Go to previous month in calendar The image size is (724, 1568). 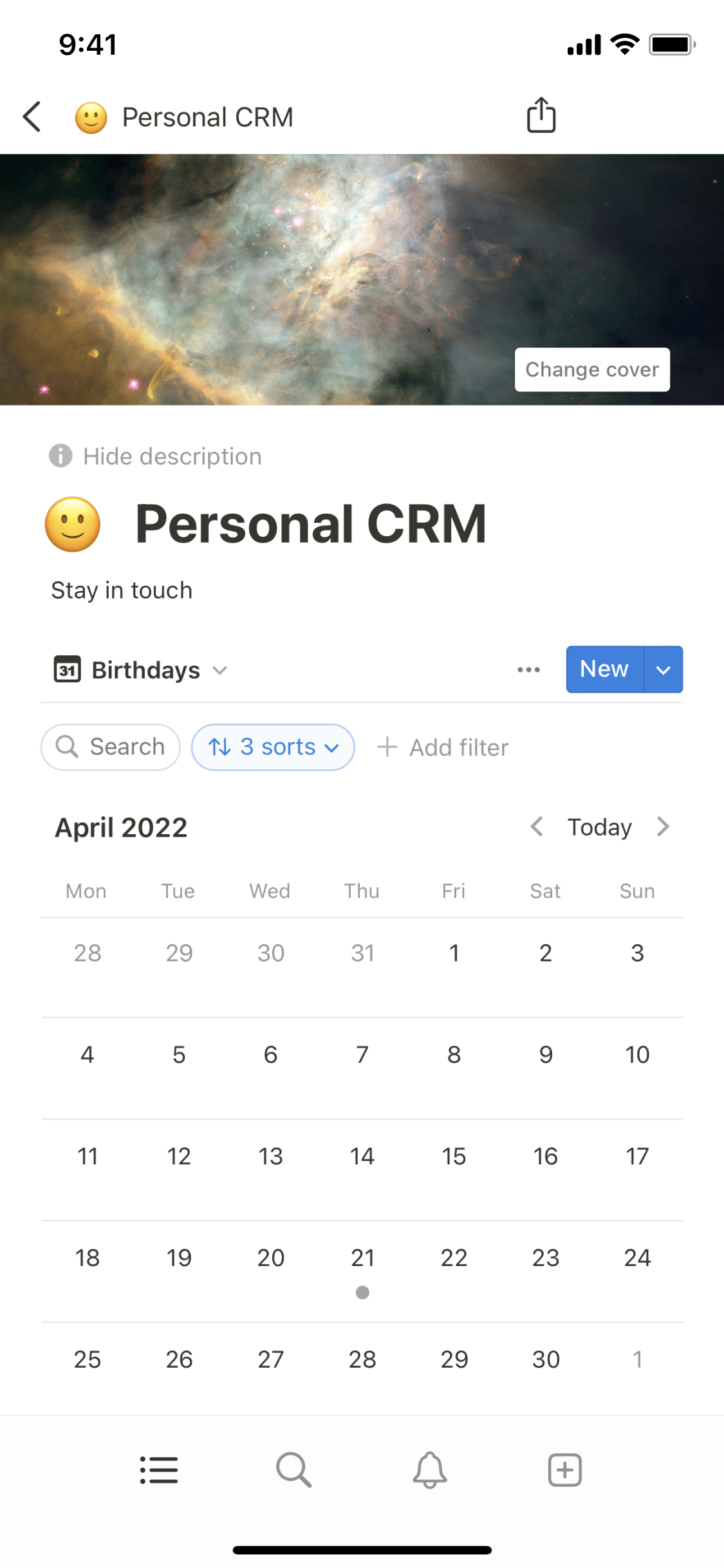coord(537,826)
